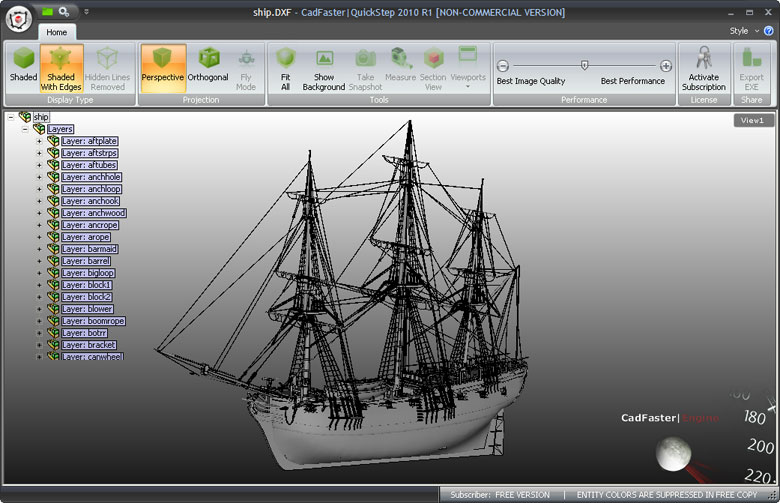Viewport: 780px width, 503px height.
Task: Click Activate Subscription keys icon
Action: (704, 58)
